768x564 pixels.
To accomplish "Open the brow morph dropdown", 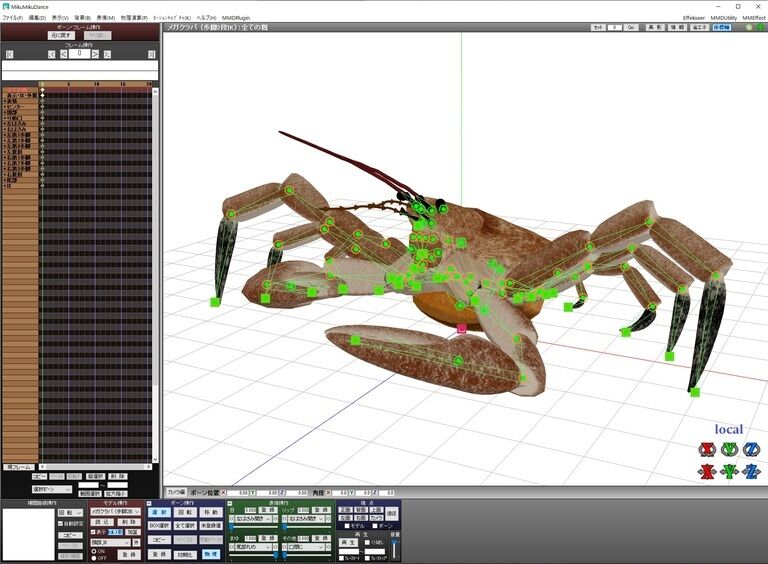I will click(x=253, y=546).
